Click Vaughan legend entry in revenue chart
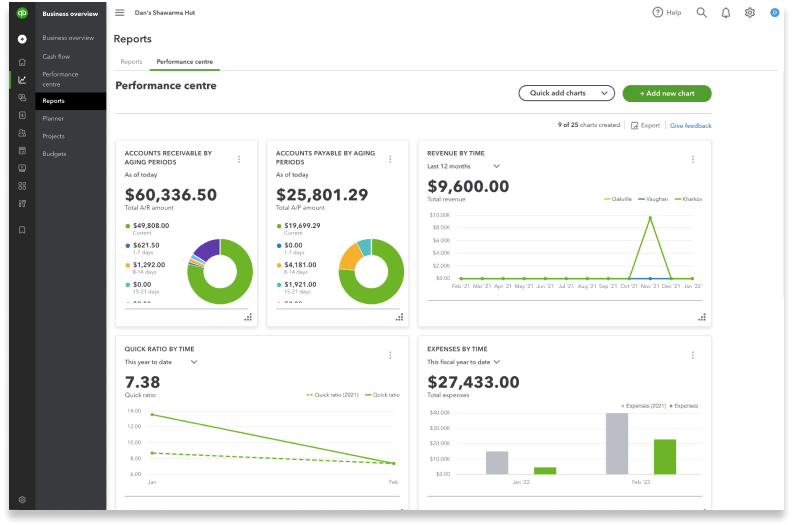792x525 pixels. 653,199
